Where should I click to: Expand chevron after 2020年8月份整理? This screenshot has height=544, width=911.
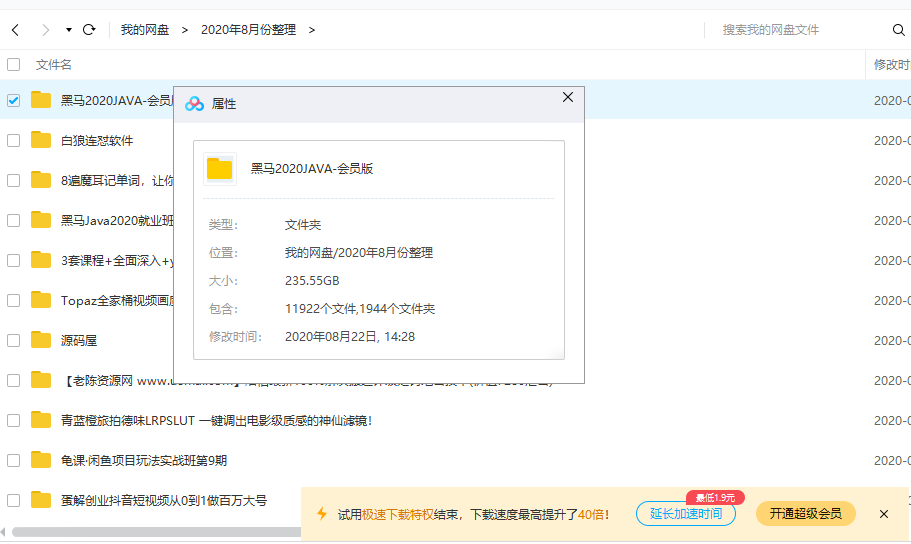click(x=312, y=30)
